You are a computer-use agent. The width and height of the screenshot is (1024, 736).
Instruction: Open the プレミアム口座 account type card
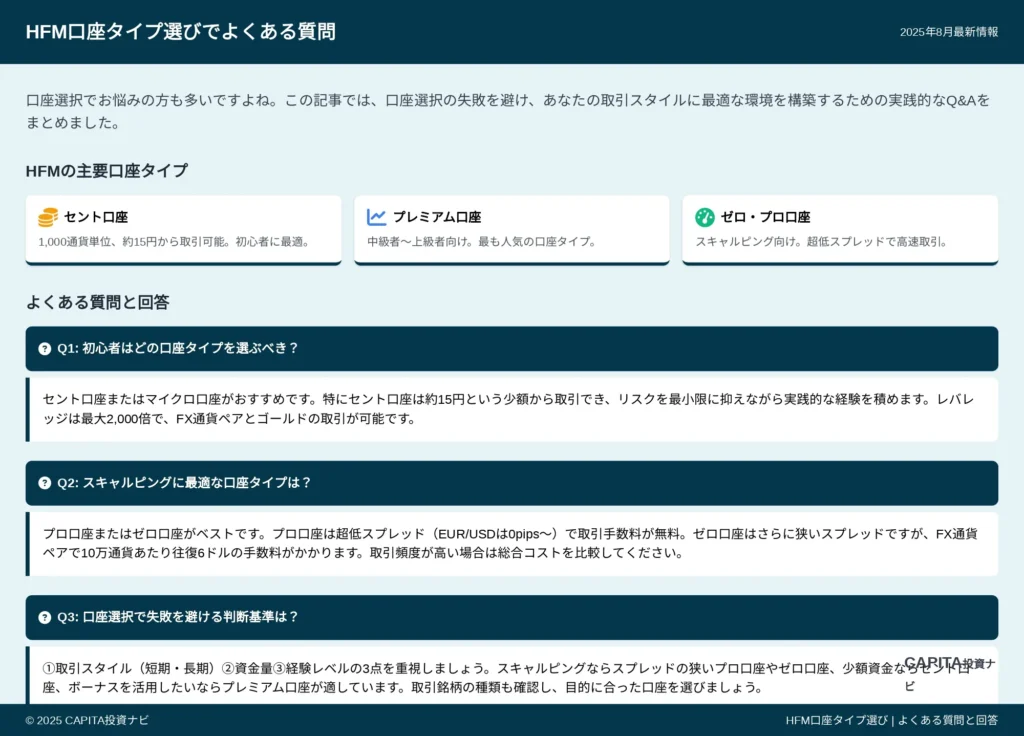(512, 230)
